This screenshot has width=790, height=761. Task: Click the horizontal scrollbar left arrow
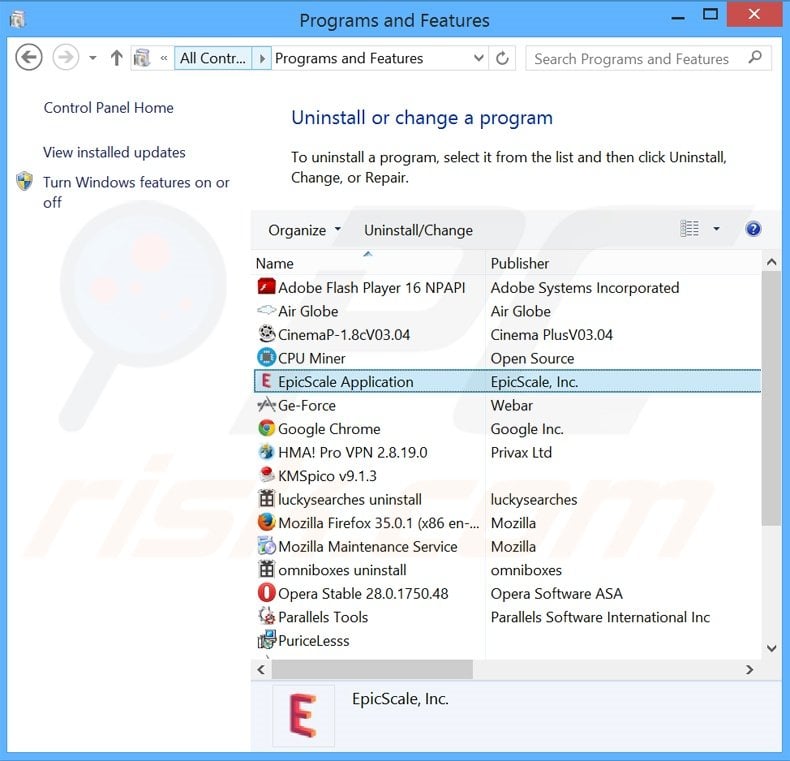coord(261,669)
